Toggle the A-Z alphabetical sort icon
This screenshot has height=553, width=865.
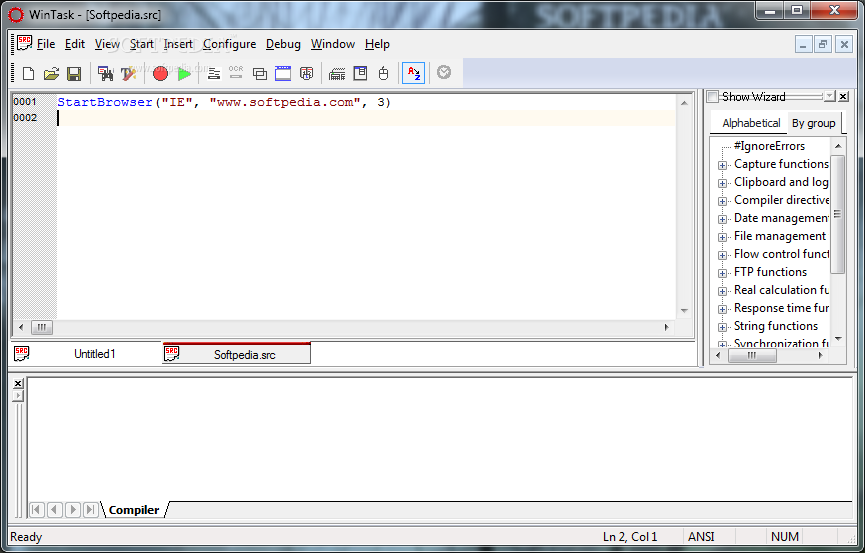[414, 73]
